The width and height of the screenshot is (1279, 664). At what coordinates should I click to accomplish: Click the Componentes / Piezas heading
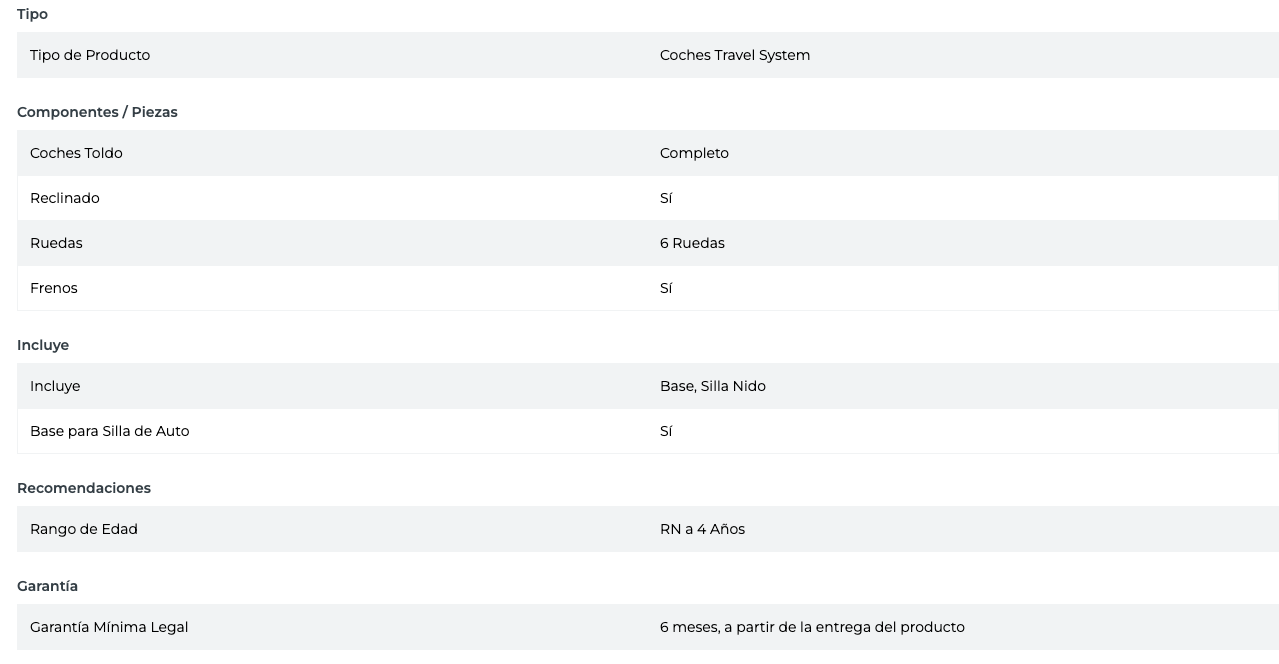tap(97, 112)
